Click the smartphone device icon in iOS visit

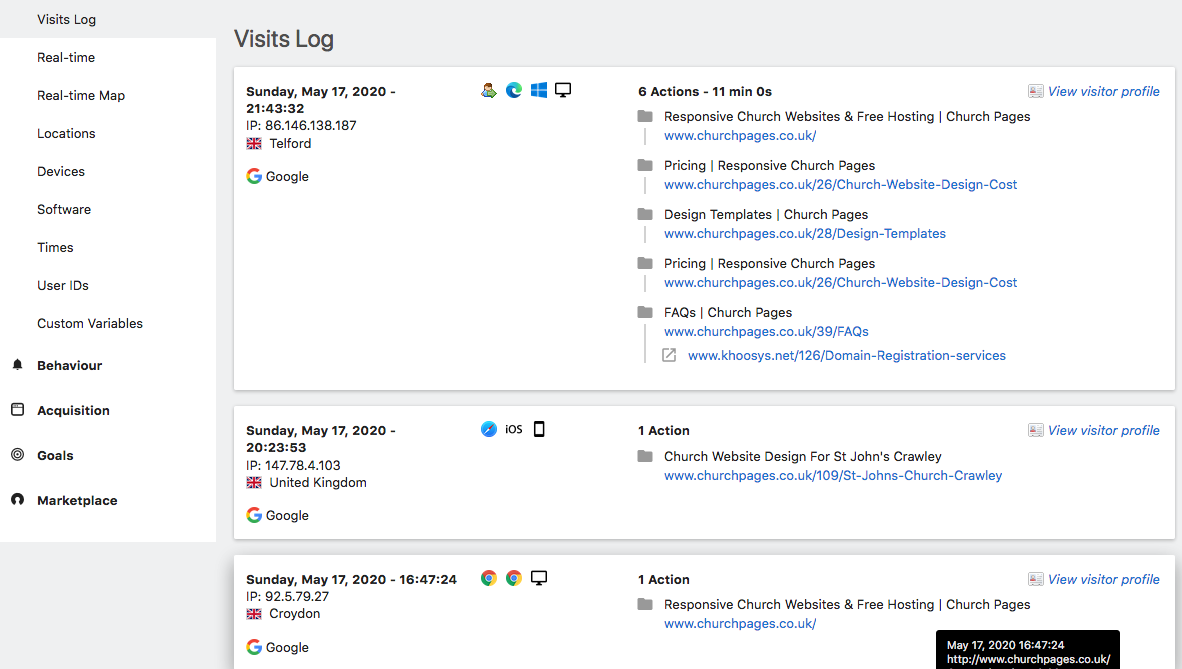539,429
